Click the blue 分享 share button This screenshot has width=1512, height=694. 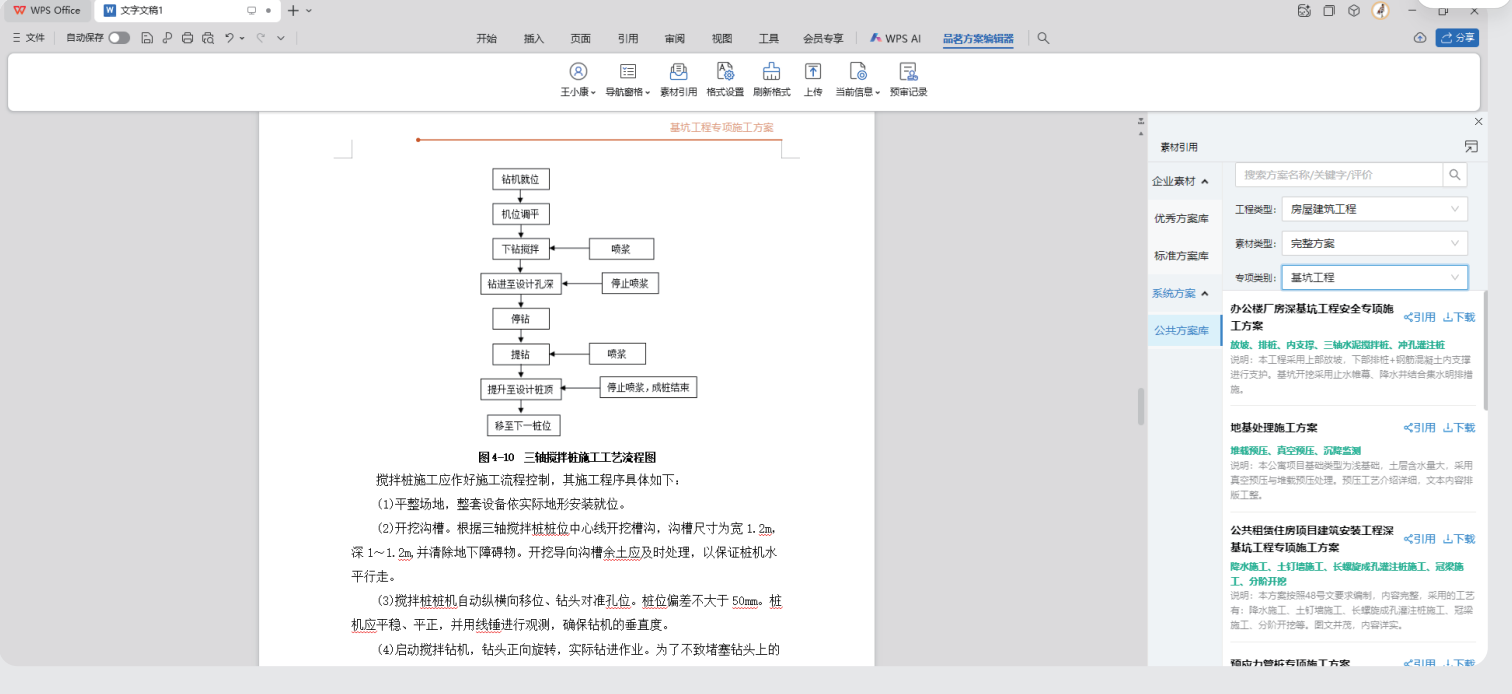point(1457,38)
